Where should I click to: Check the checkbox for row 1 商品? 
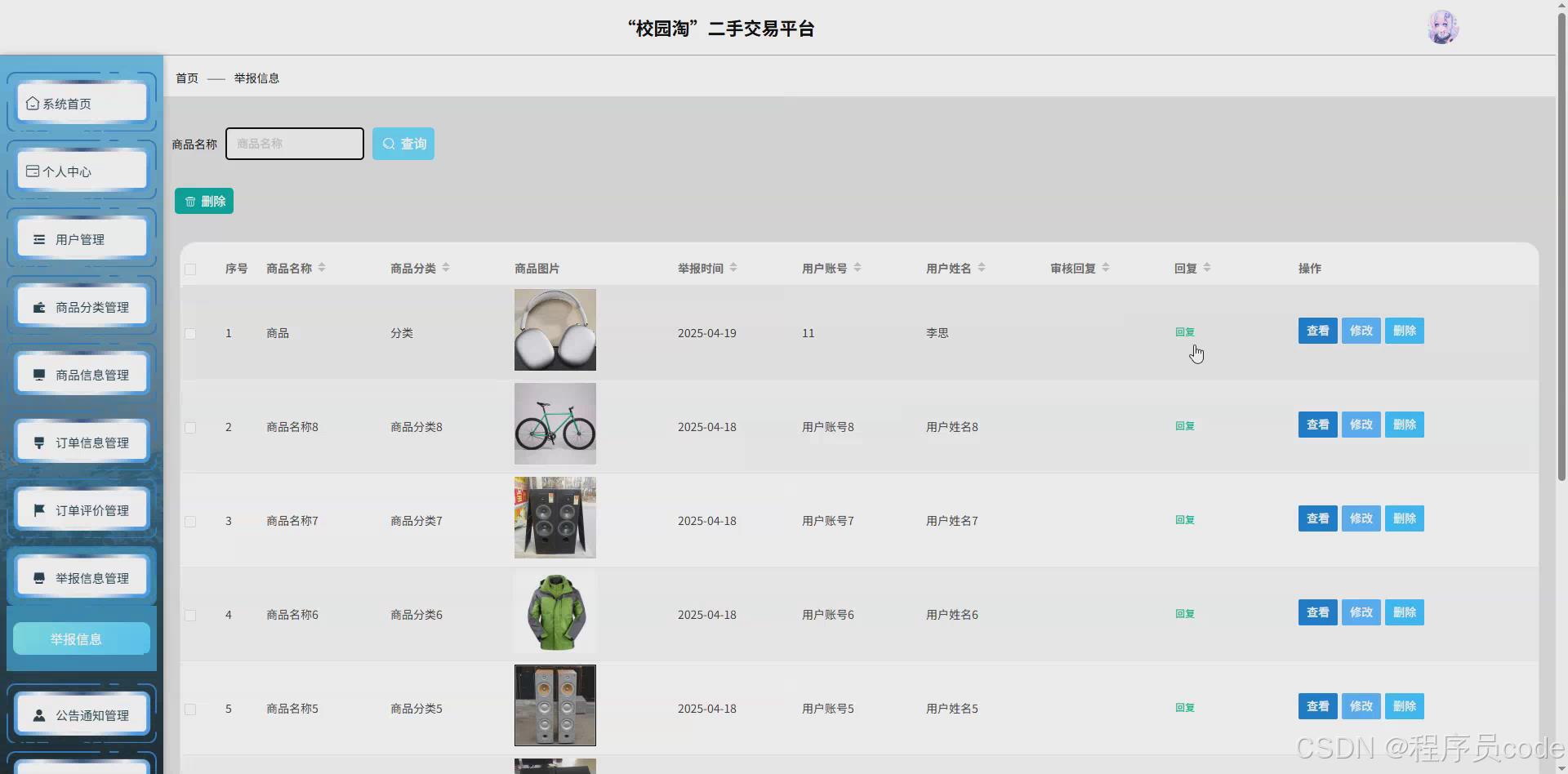pyautogui.click(x=189, y=333)
